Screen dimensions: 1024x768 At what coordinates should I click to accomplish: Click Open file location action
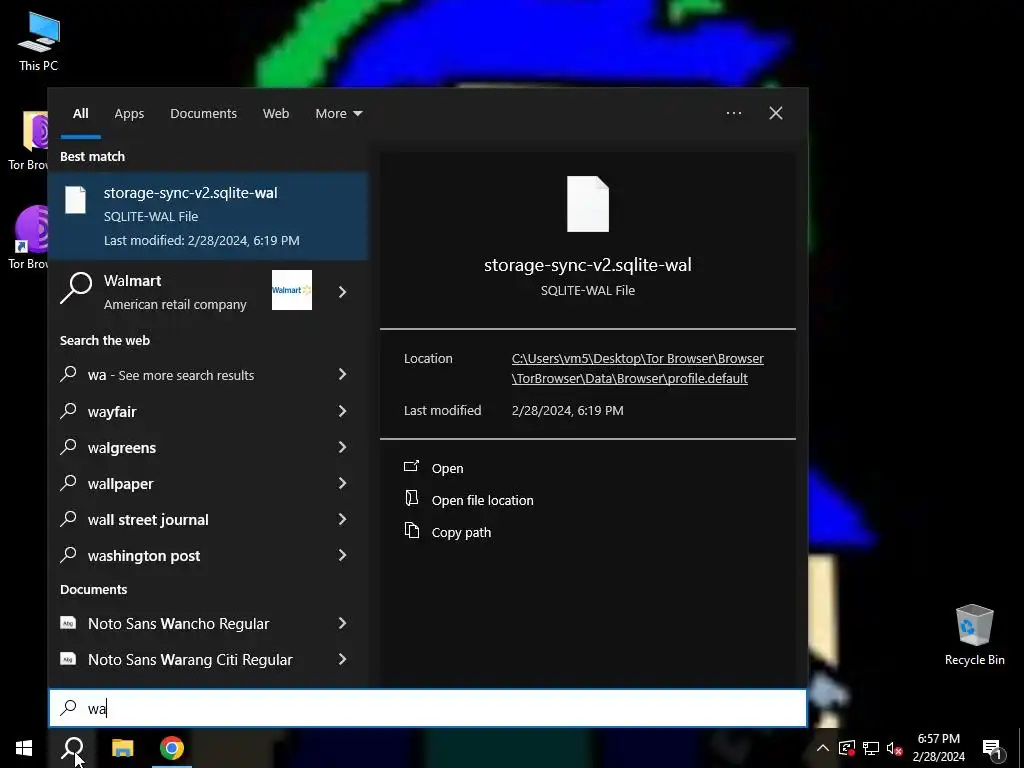tap(483, 500)
